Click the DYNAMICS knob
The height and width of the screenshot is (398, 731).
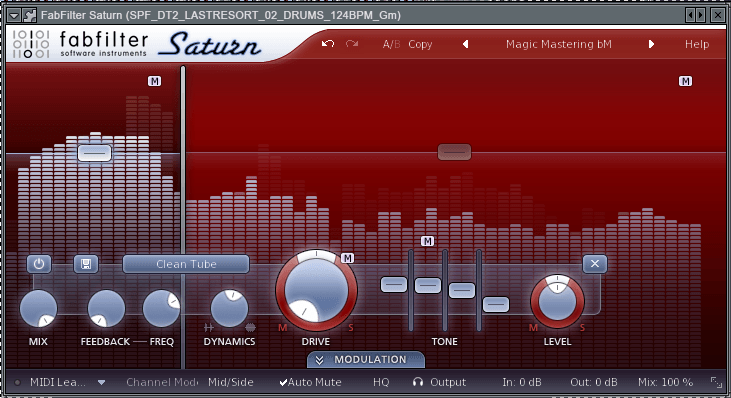pyautogui.click(x=229, y=309)
